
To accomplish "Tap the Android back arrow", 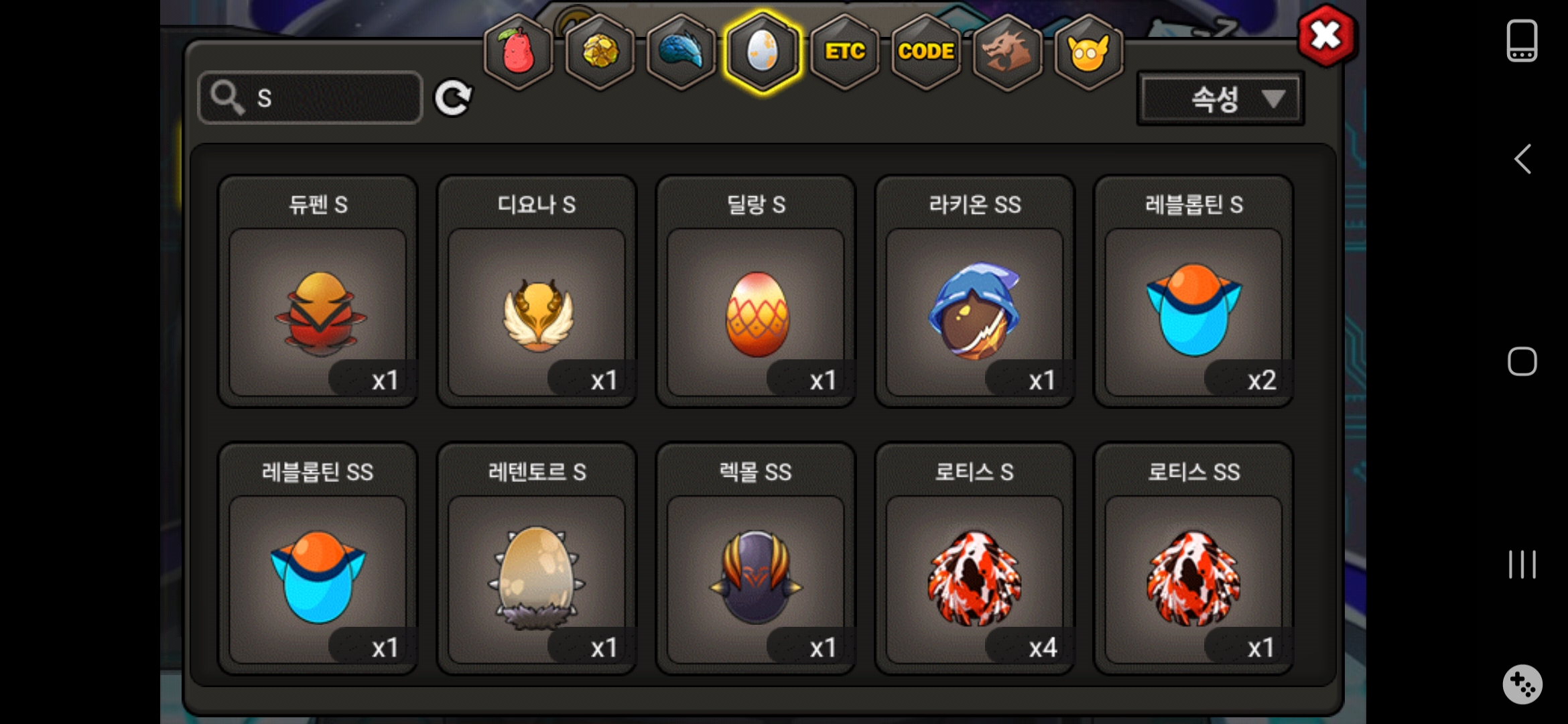I will (x=1522, y=159).
